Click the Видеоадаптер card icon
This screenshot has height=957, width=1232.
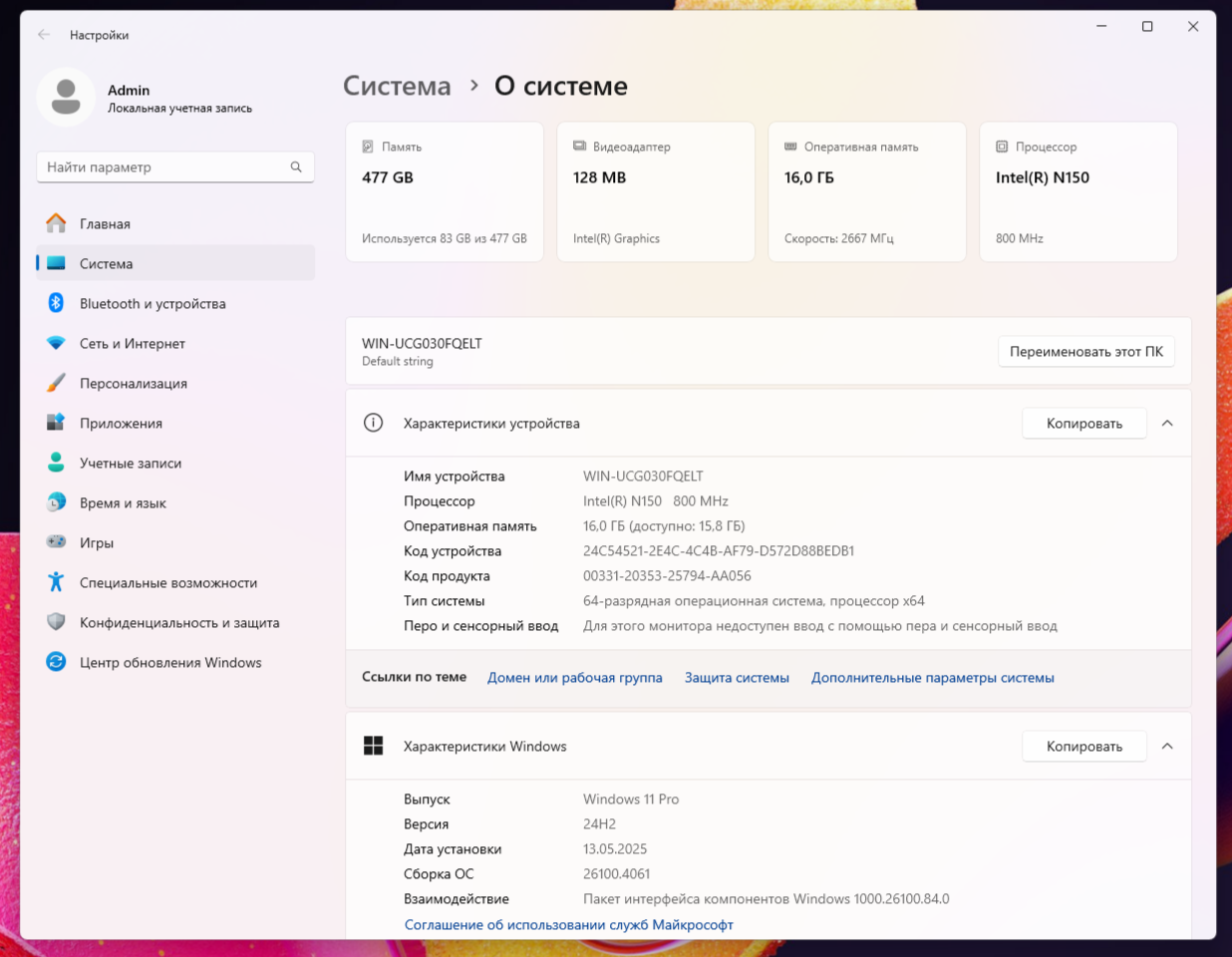click(579, 146)
